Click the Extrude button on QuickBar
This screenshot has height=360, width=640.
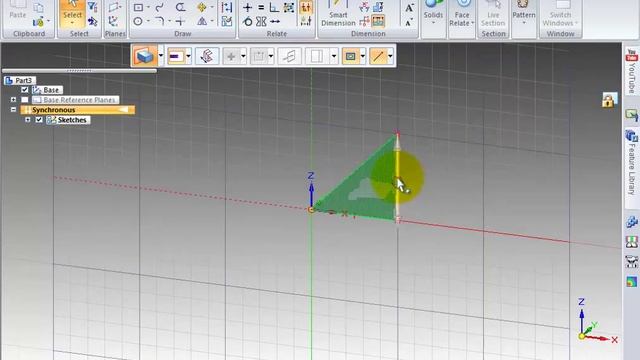click(x=145, y=56)
